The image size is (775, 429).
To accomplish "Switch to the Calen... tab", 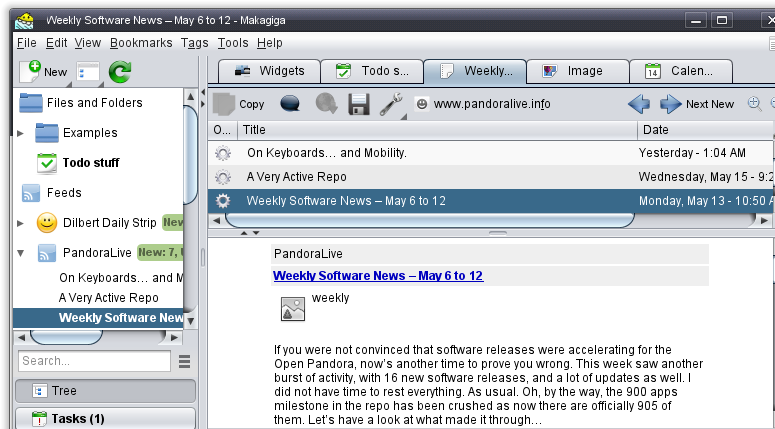I will coord(681,71).
